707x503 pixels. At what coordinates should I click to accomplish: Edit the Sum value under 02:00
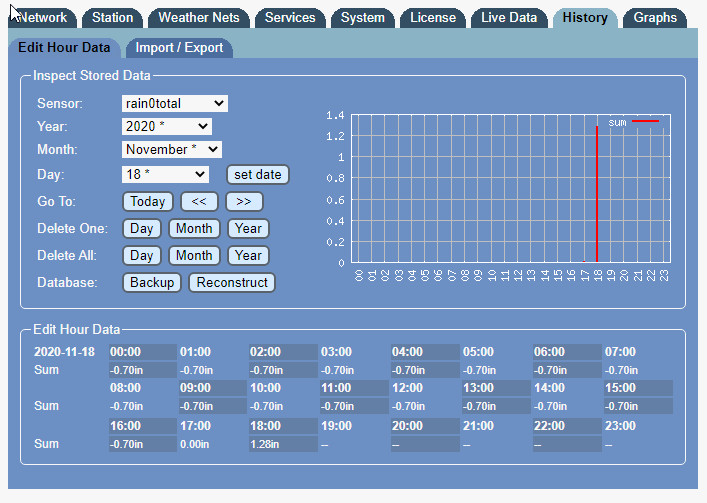283,370
